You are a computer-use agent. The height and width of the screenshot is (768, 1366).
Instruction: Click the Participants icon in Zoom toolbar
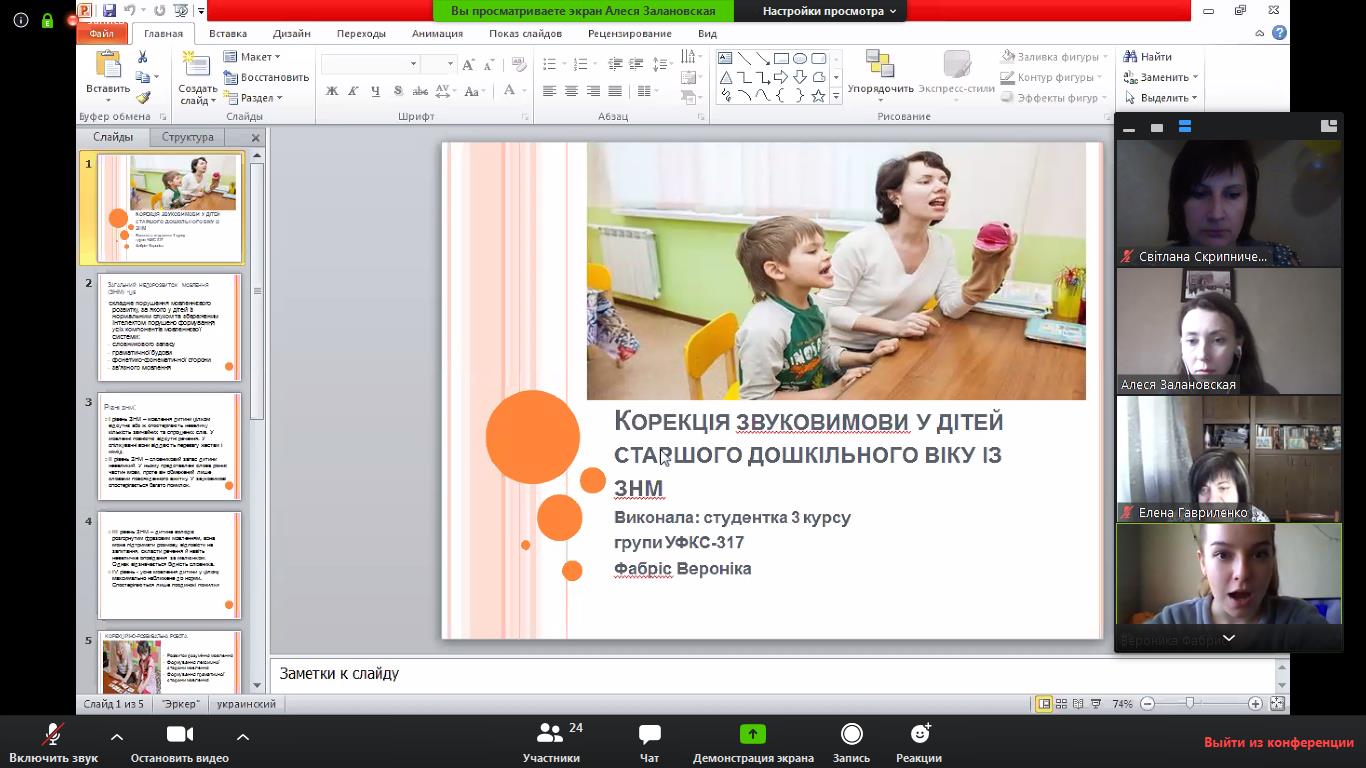coord(550,734)
